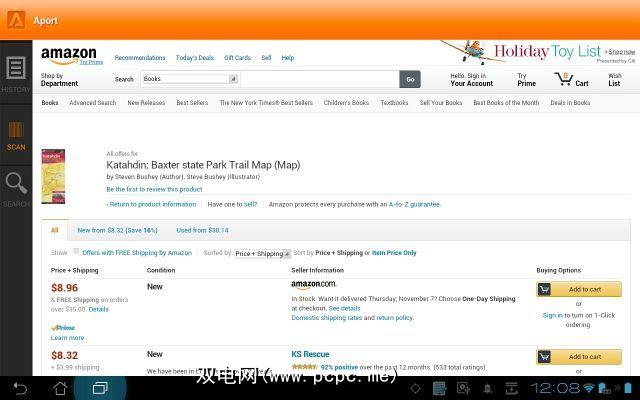Click Learn more under Prime

click(x=67, y=338)
